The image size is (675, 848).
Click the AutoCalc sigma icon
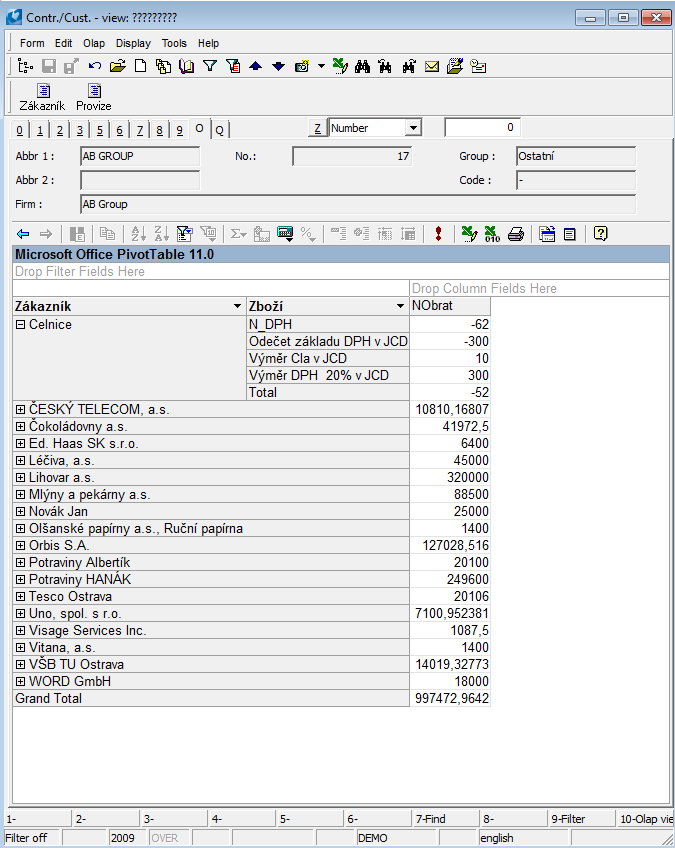point(239,234)
